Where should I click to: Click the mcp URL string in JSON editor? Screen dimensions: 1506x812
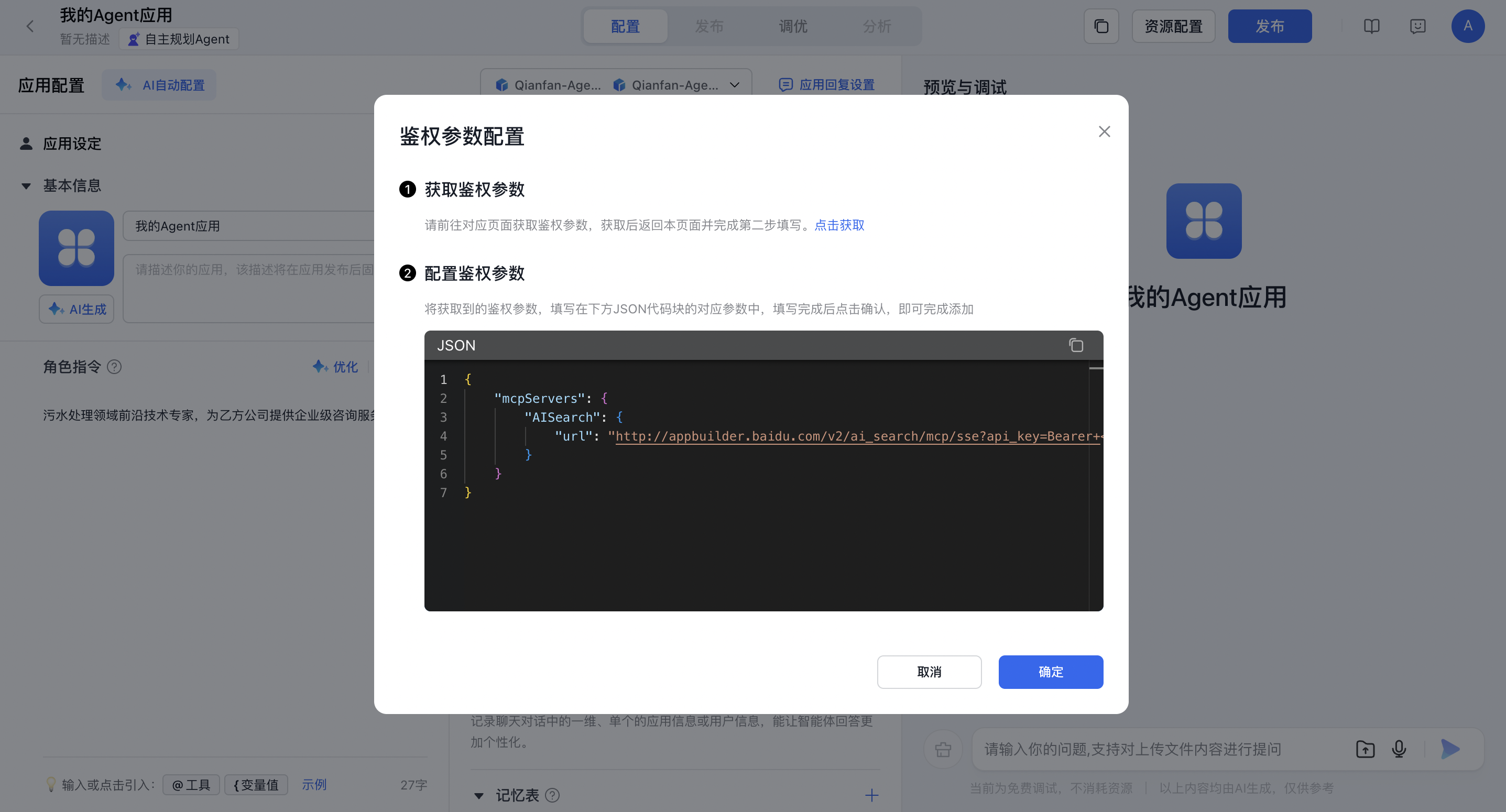(x=857, y=436)
